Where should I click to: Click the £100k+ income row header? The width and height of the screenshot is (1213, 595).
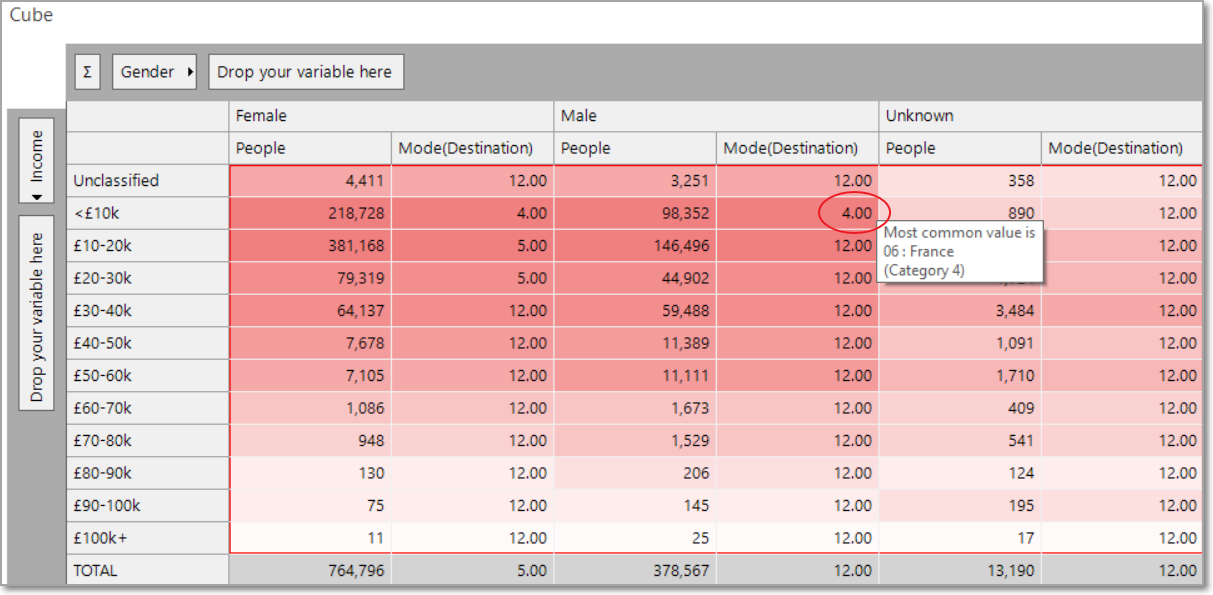point(148,538)
